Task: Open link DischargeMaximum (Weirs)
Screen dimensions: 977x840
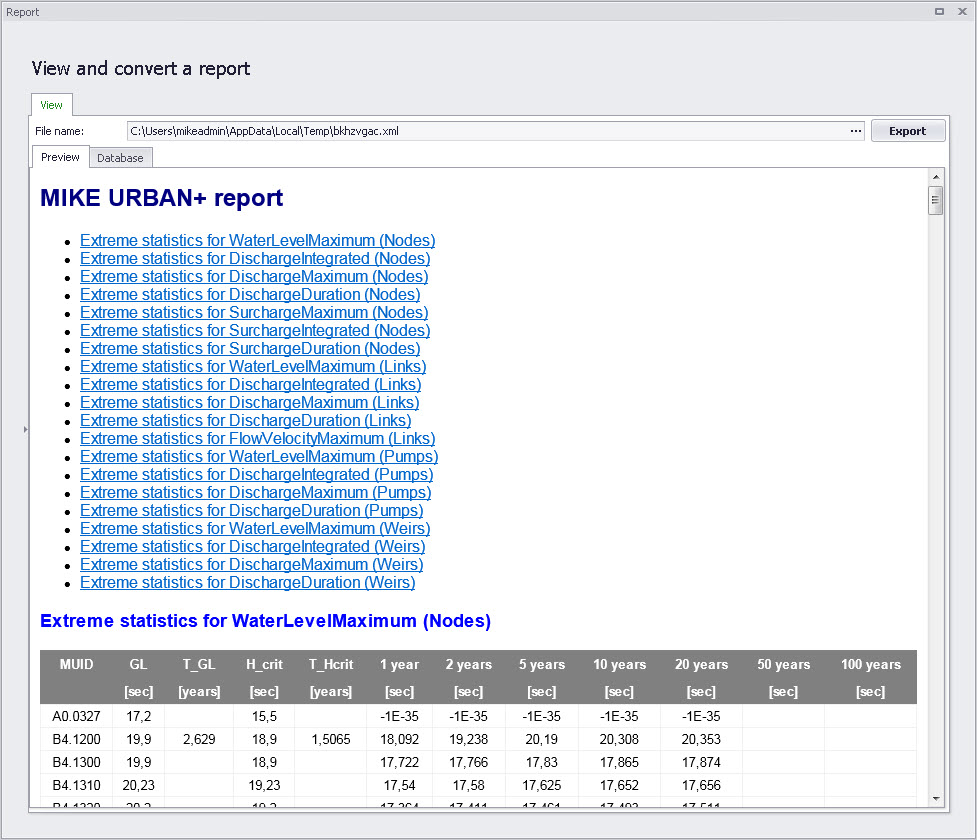Action: (251, 565)
